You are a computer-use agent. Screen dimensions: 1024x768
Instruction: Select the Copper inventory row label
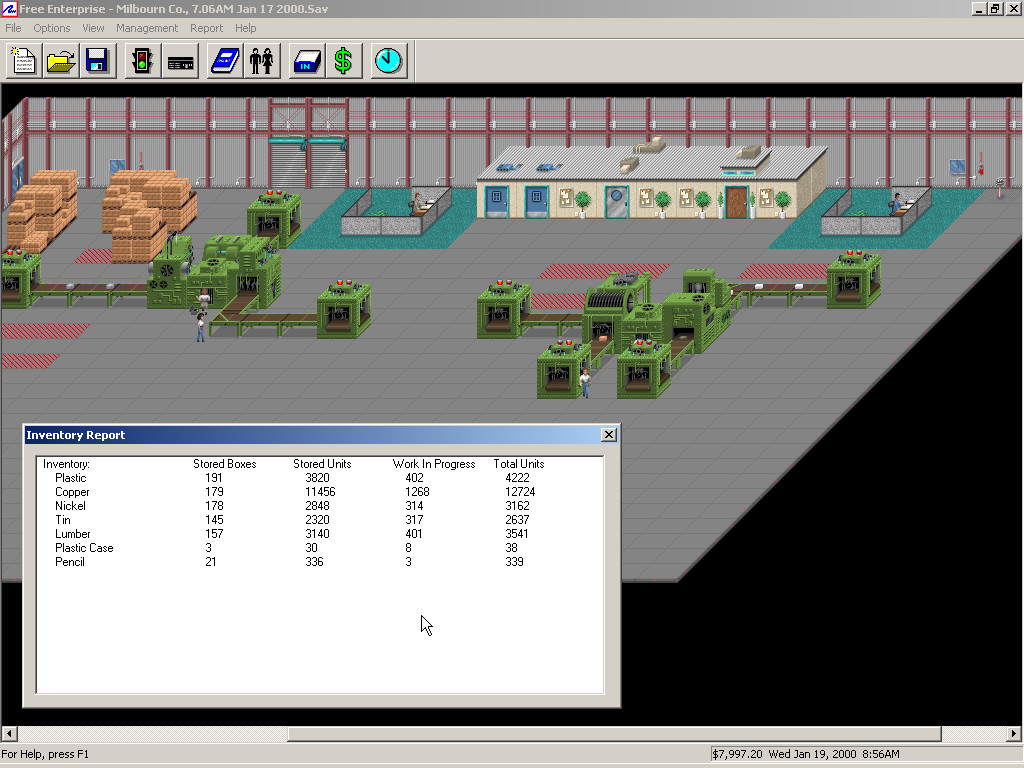72,492
